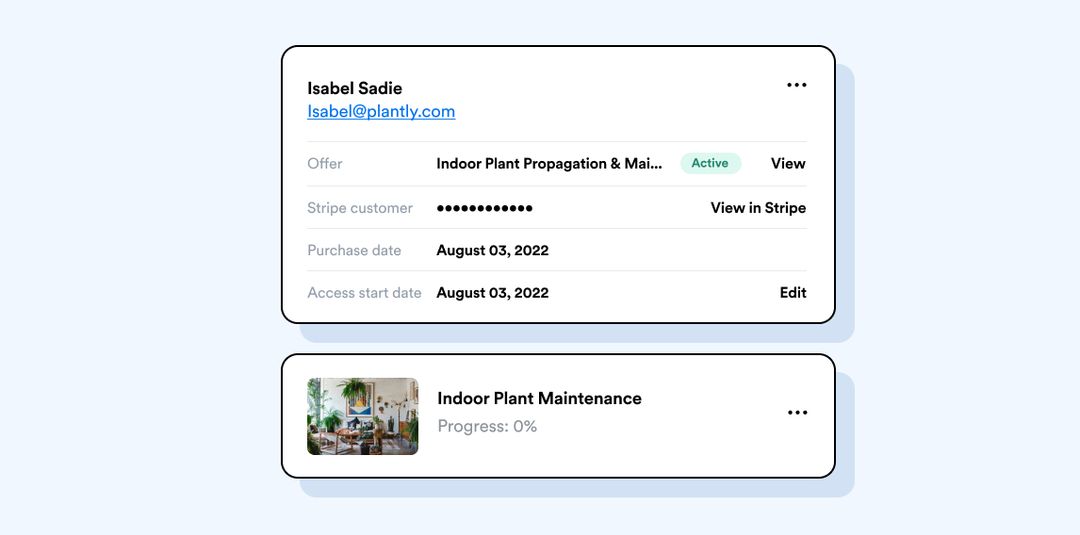Click the Isabel@plantly.com email link
This screenshot has height=535, width=1080.
coord(381,111)
